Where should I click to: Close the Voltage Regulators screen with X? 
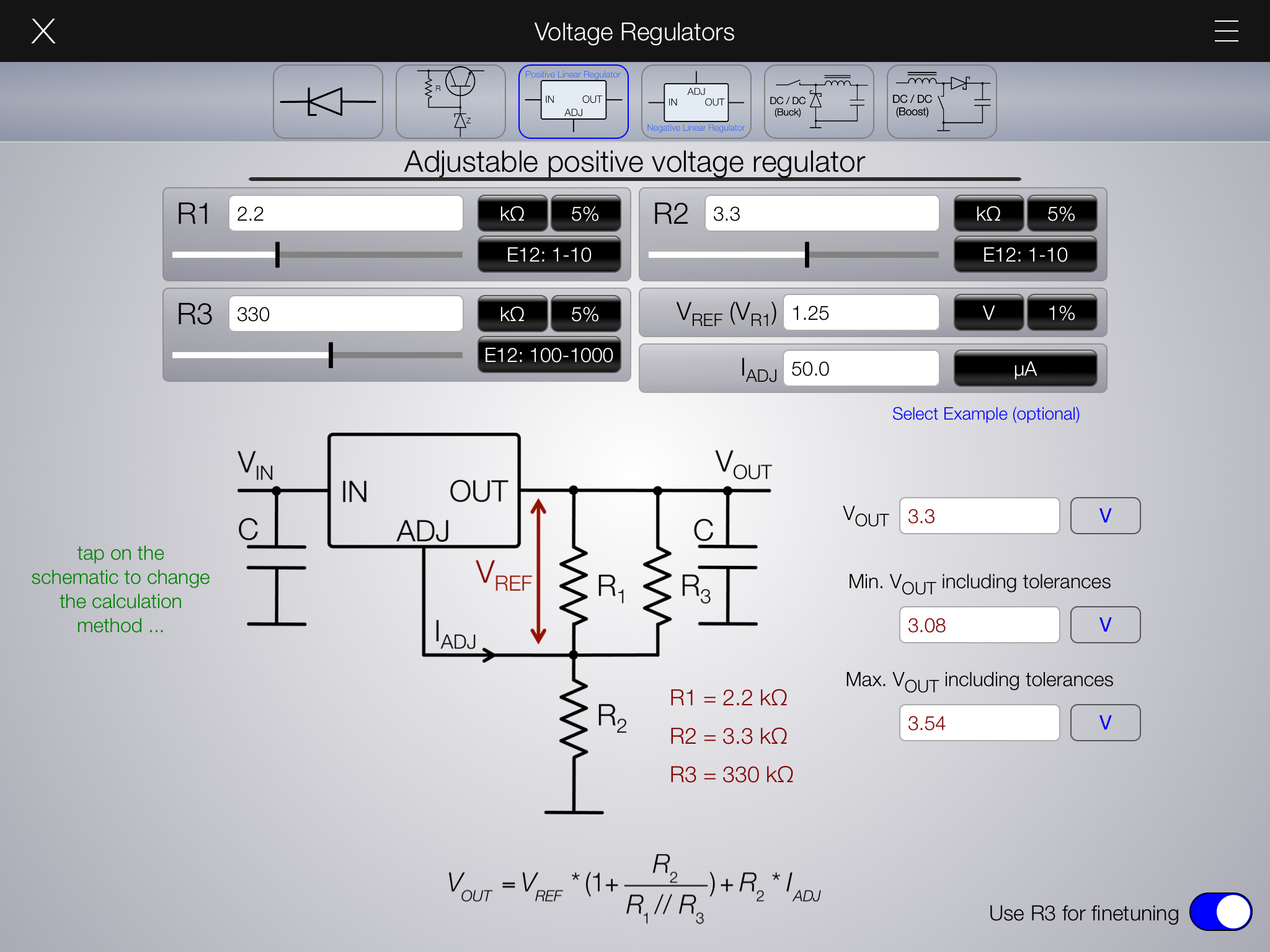(43, 31)
